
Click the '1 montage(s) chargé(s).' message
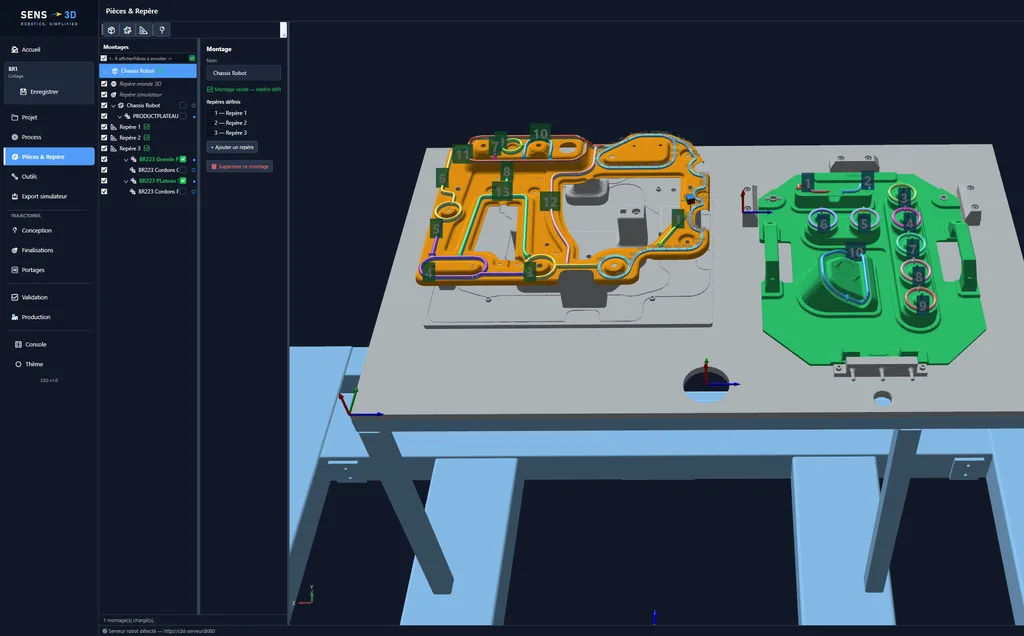coord(129,620)
